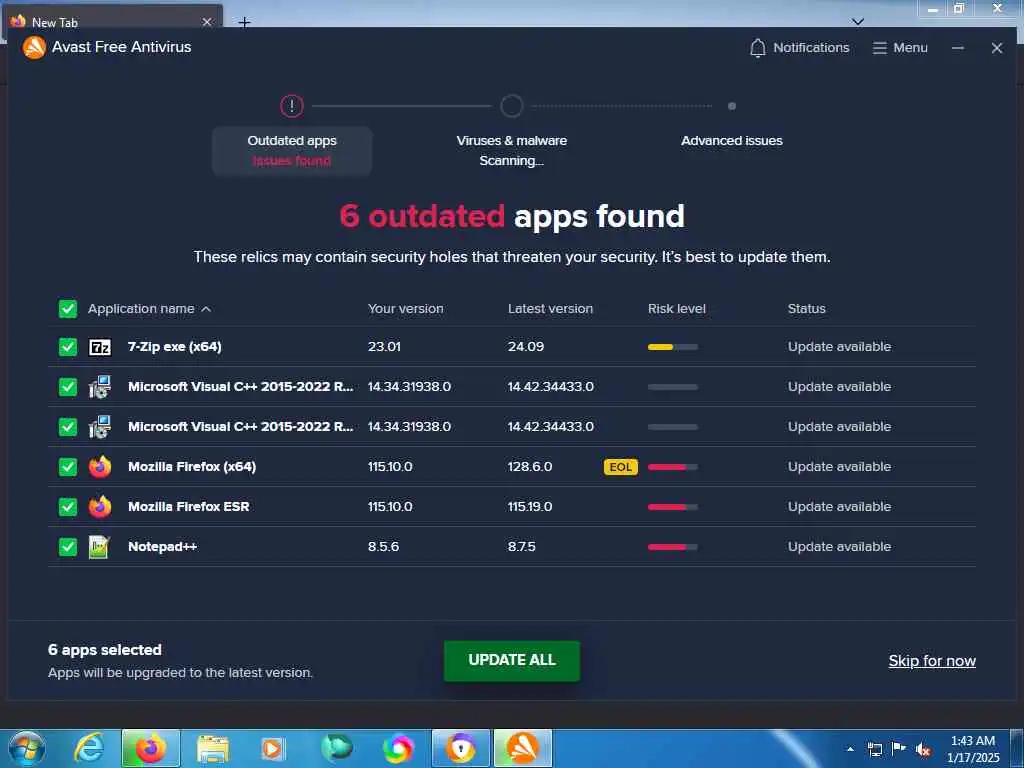The width and height of the screenshot is (1024, 768).
Task: Click latest version 128.6.0
Action: click(x=530, y=467)
